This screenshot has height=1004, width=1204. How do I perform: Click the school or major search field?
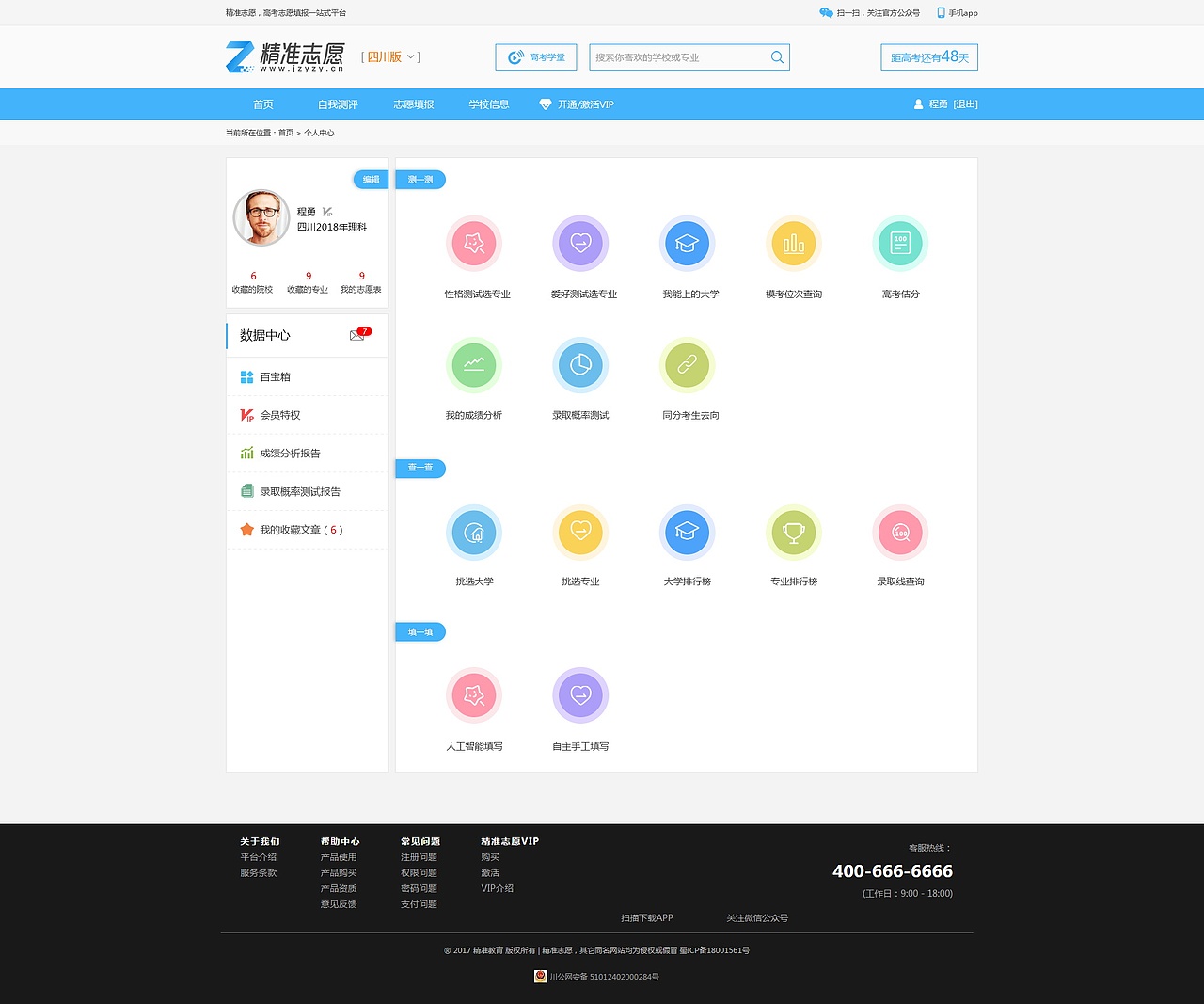(x=677, y=56)
